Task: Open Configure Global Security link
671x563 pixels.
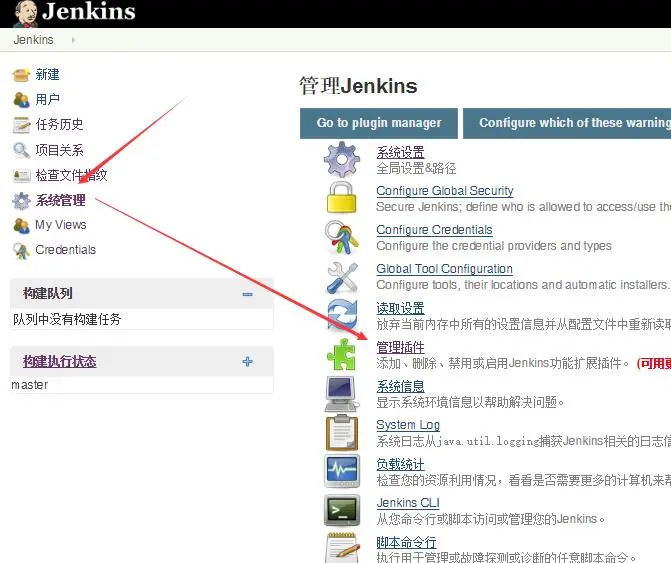Action: tap(445, 191)
